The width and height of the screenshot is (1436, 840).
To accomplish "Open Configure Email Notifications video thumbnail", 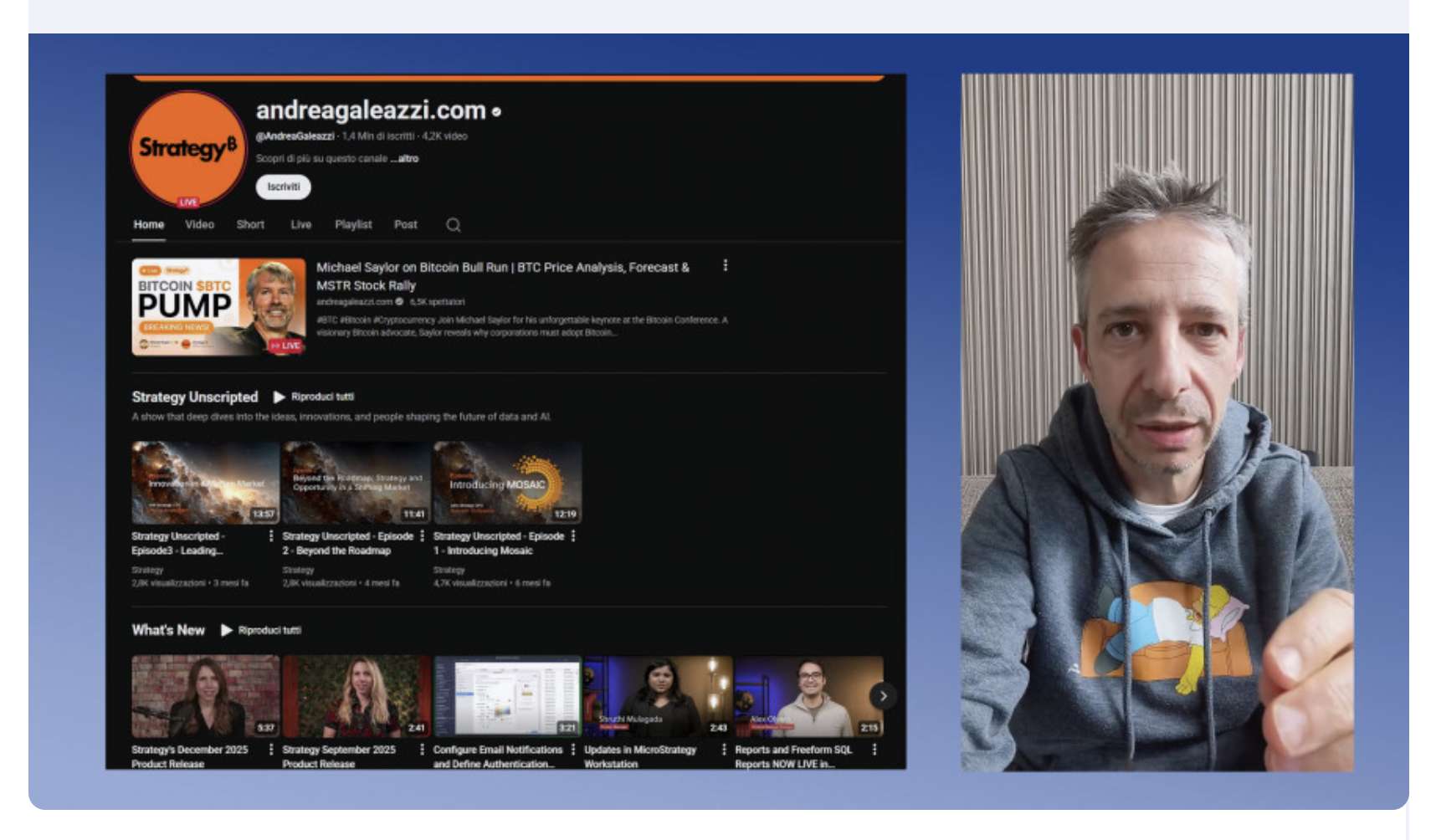I will [507, 696].
